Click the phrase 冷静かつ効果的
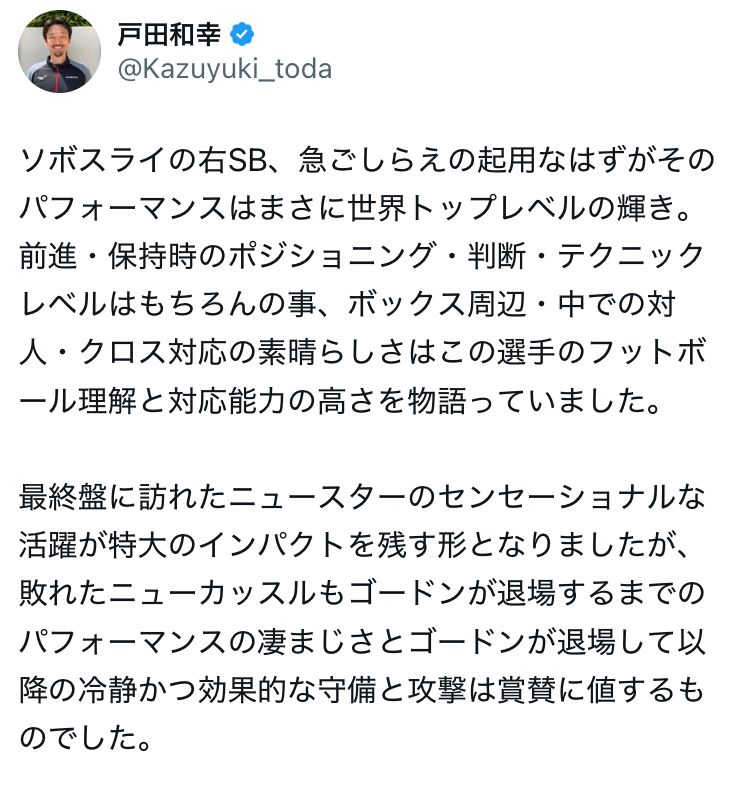The image size is (750, 795). coord(183,690)
